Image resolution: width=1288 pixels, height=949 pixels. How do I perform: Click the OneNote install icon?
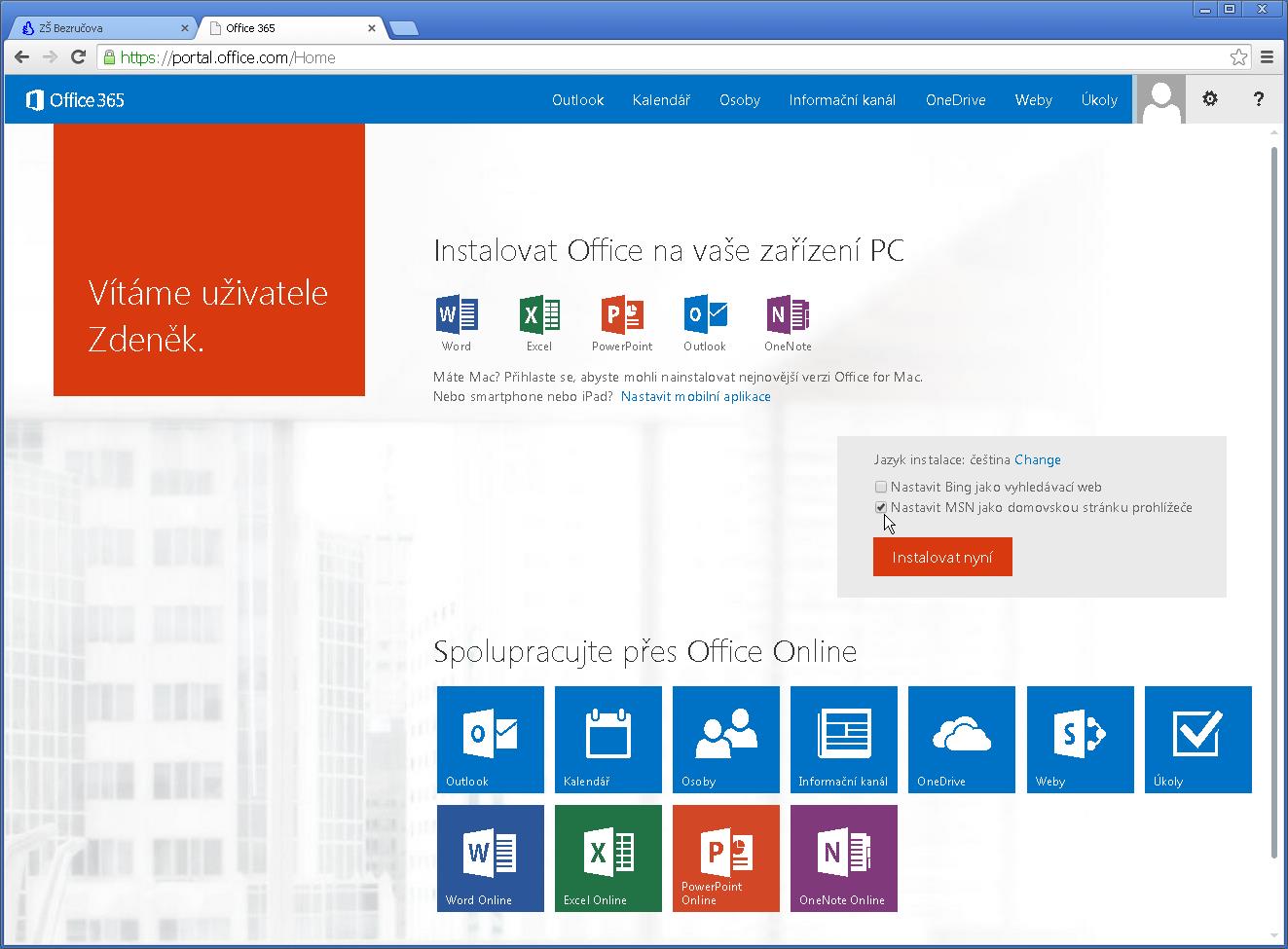click(x=788, y=314)
